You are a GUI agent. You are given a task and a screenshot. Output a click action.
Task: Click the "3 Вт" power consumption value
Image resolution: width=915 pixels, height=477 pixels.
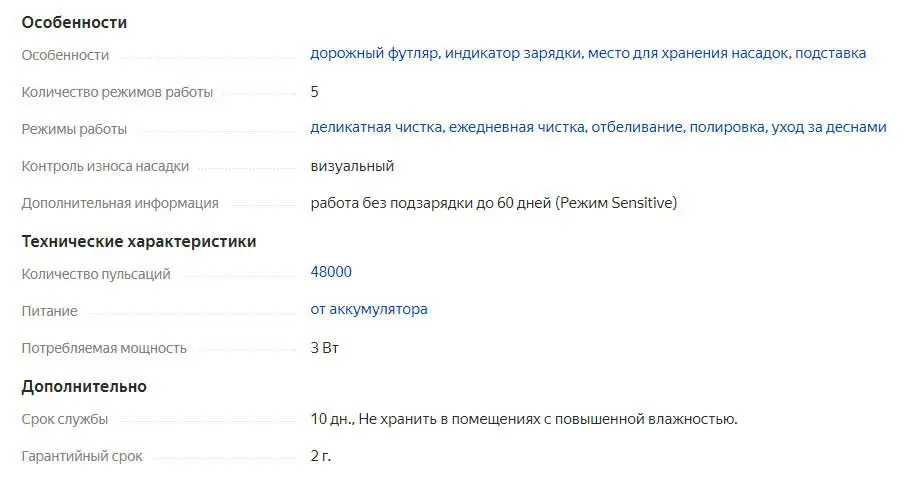click(x=324, y=348)
